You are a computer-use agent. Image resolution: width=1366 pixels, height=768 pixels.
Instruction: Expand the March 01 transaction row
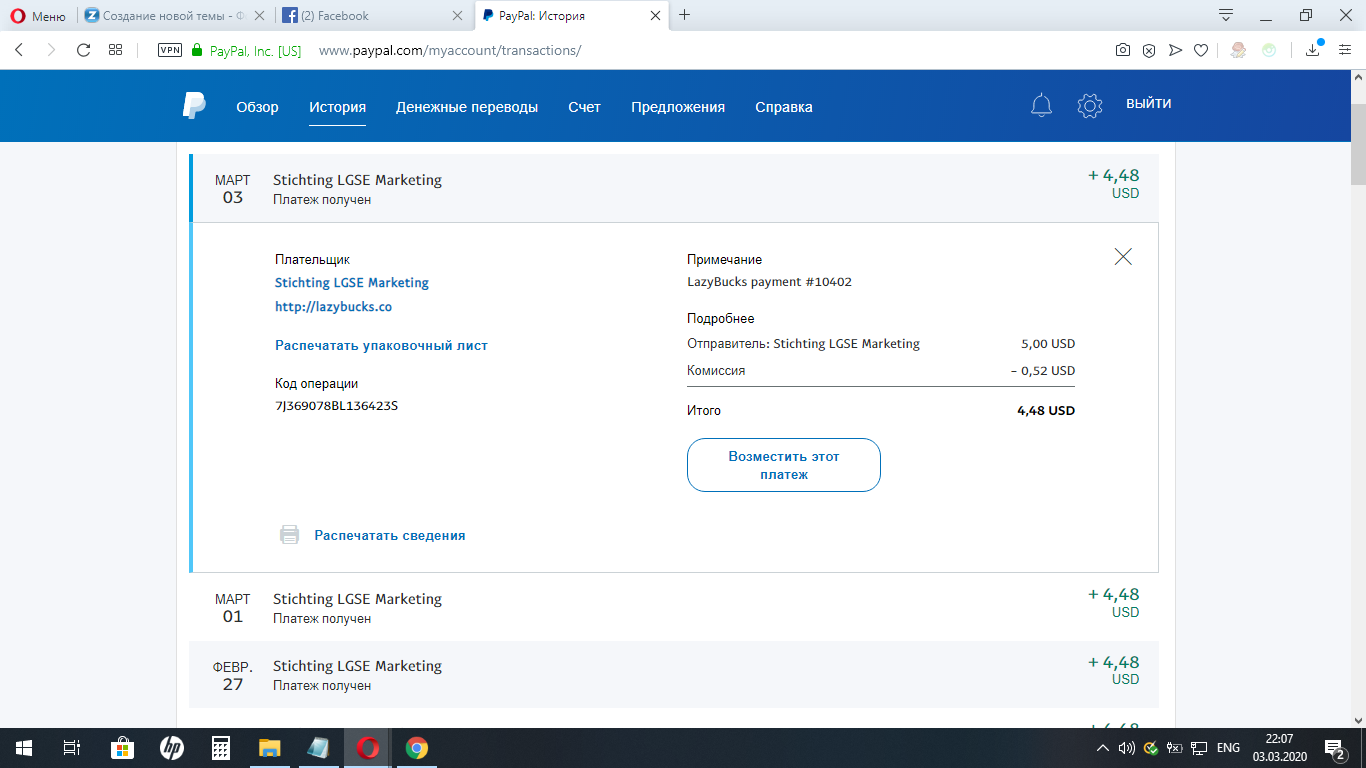[674, 607]
